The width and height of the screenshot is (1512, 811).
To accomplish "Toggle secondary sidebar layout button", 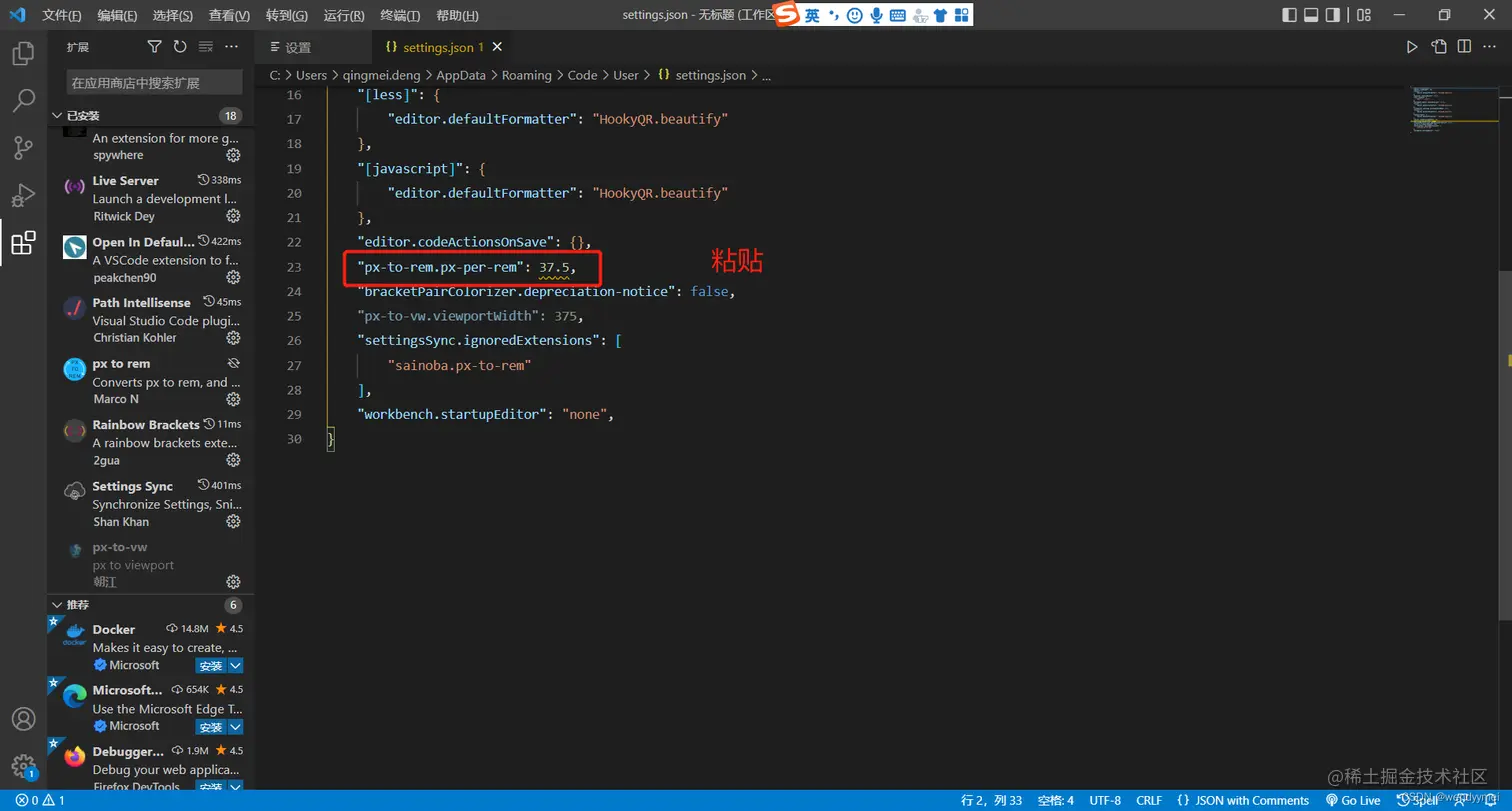I will [1333, 15].
